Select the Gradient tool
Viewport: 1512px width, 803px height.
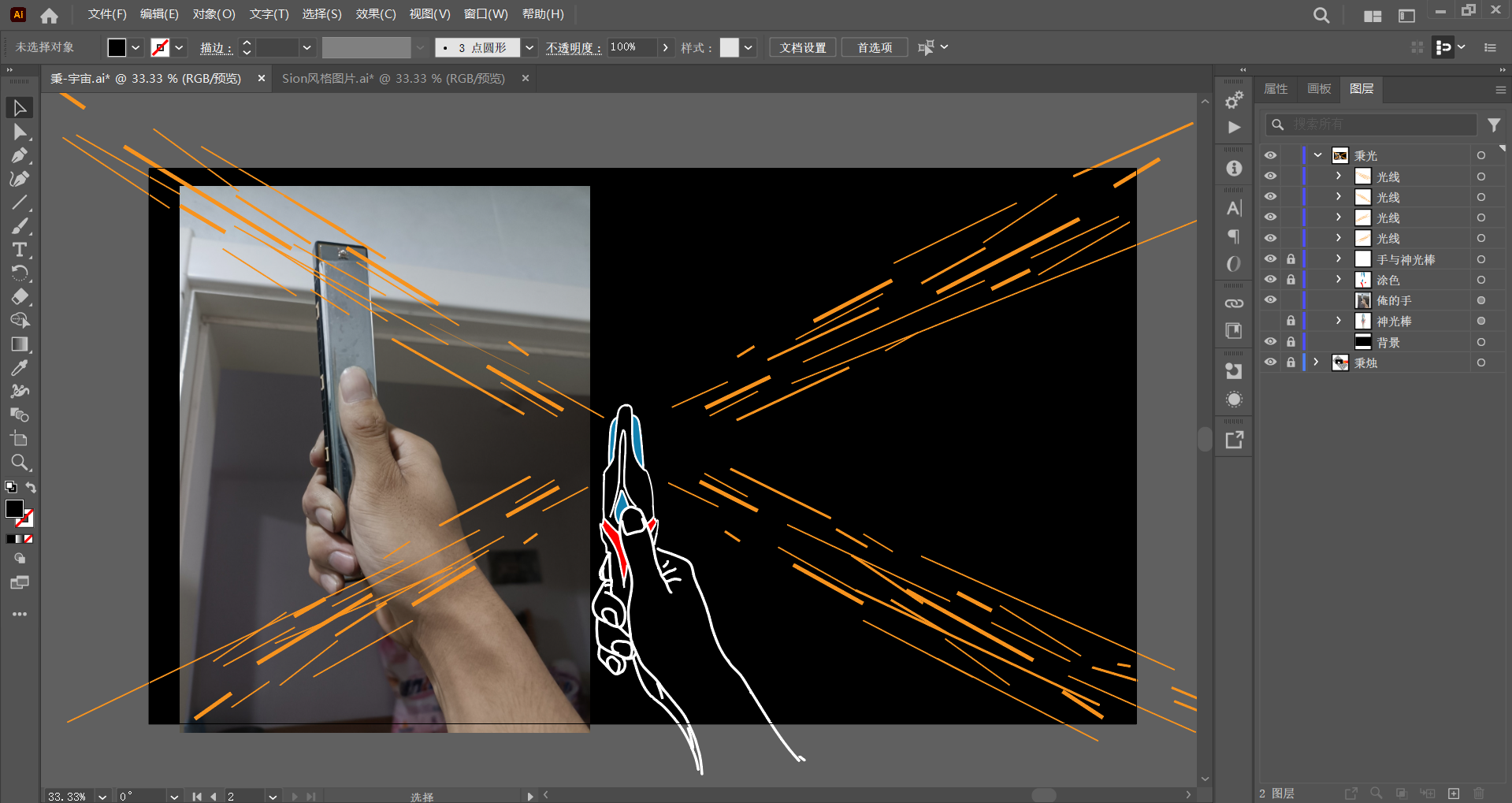(x=20, y=344)
